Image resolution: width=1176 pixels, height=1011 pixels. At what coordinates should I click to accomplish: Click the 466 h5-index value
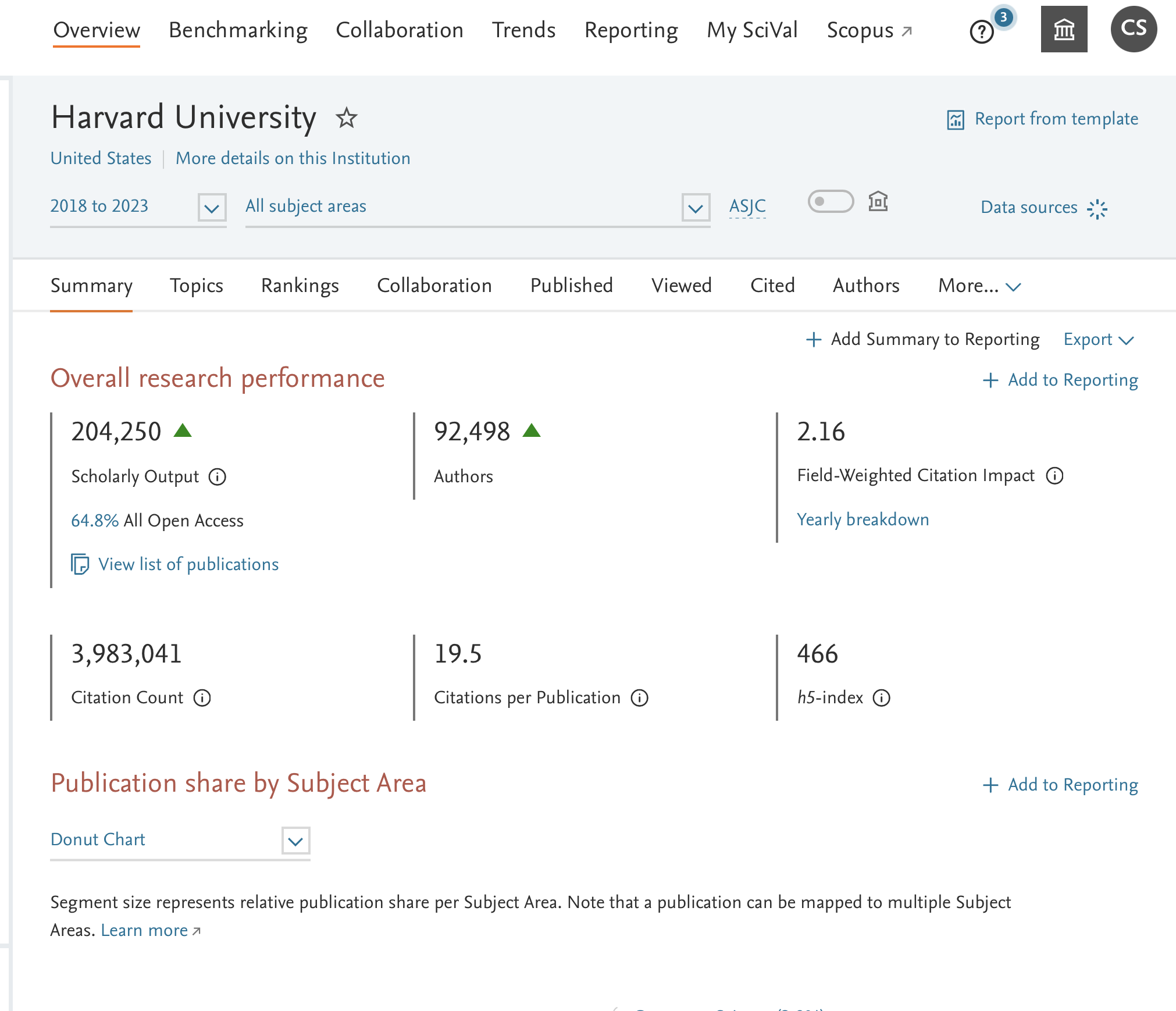click(x=818, y=654)
